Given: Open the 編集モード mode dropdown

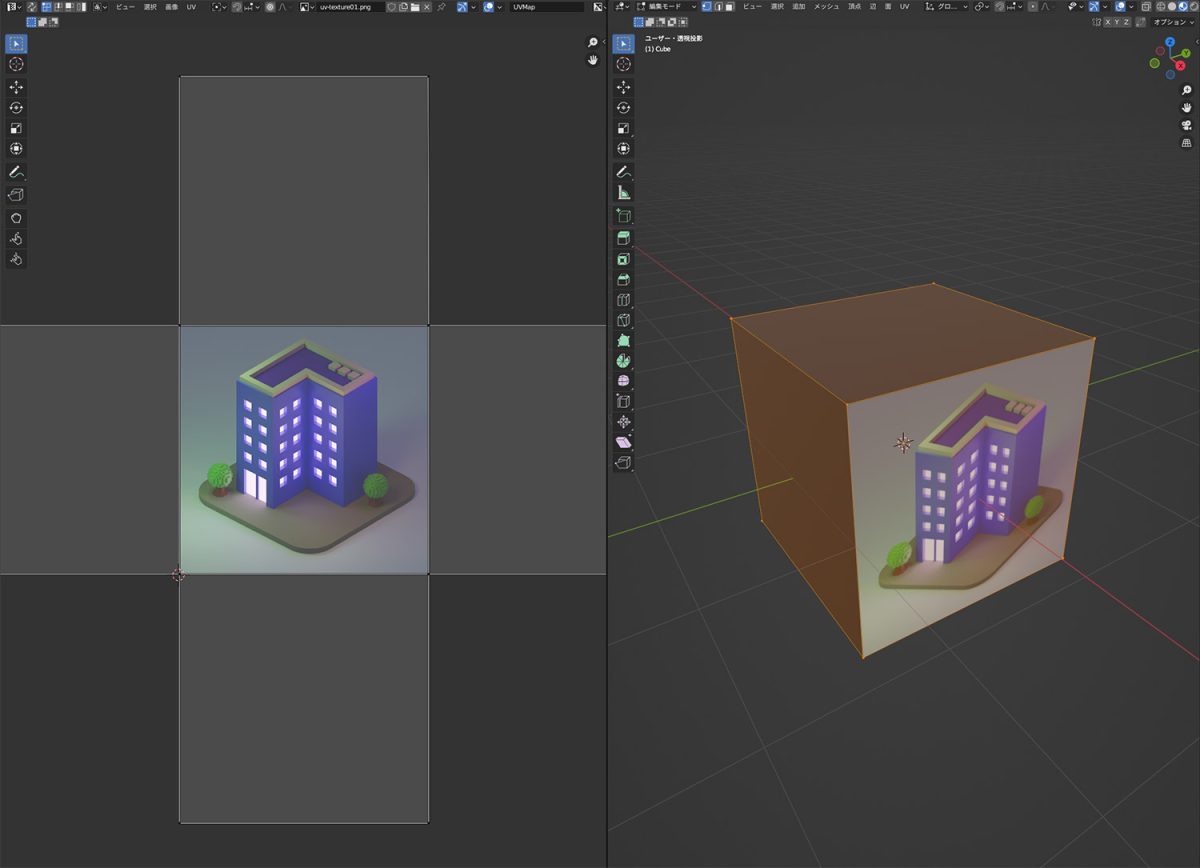Looking at the screenshot, I should (x=666, y=6).
